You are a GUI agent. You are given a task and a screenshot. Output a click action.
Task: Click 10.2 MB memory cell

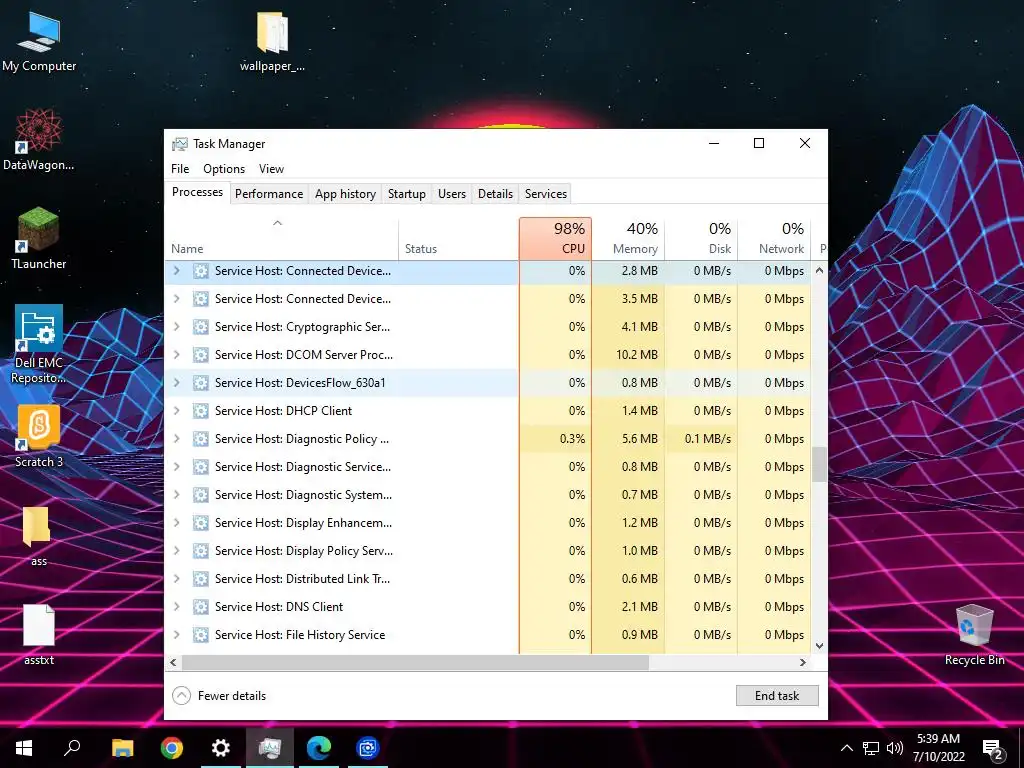(x=629, y=355)
